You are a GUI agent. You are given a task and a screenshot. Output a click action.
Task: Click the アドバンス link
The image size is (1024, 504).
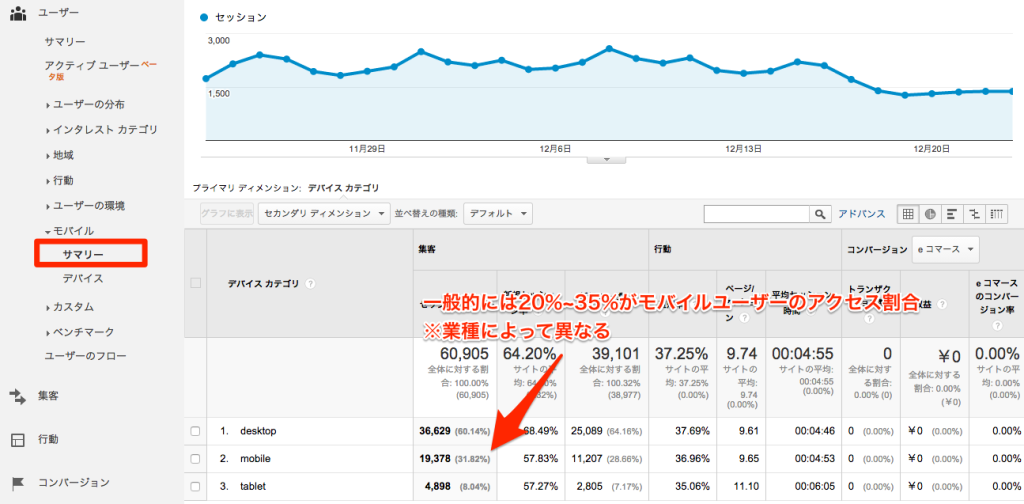[x=861, y=214]
